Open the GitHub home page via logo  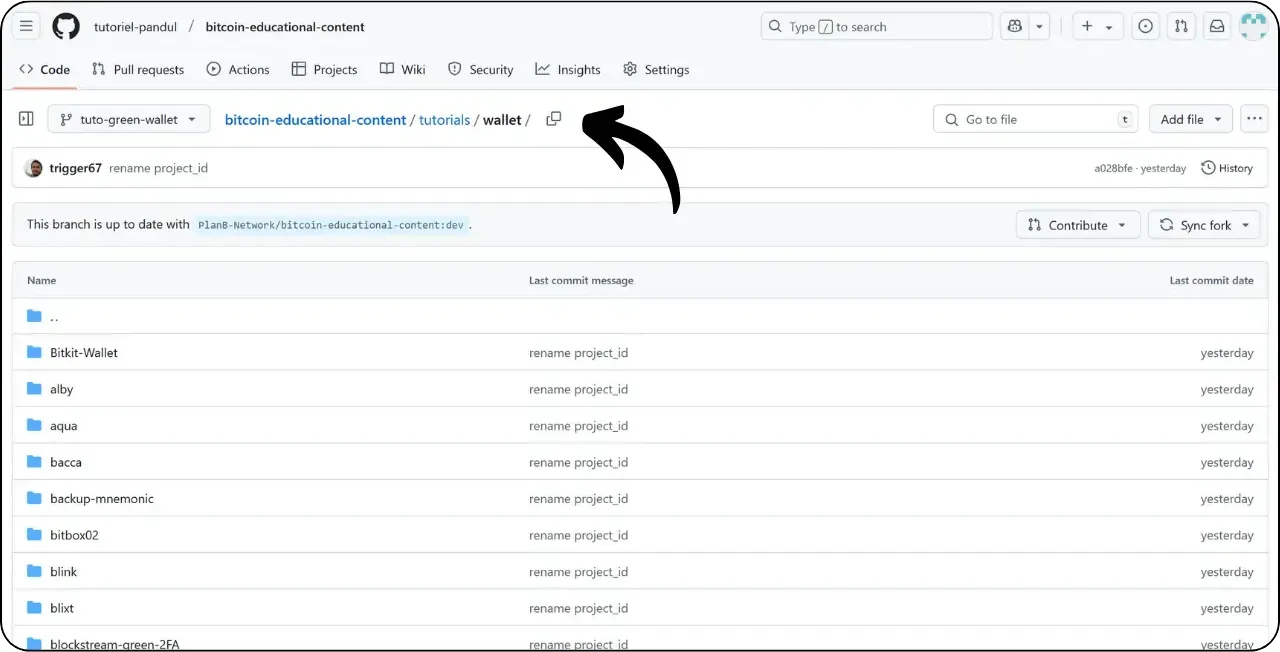tap(65, 26)
